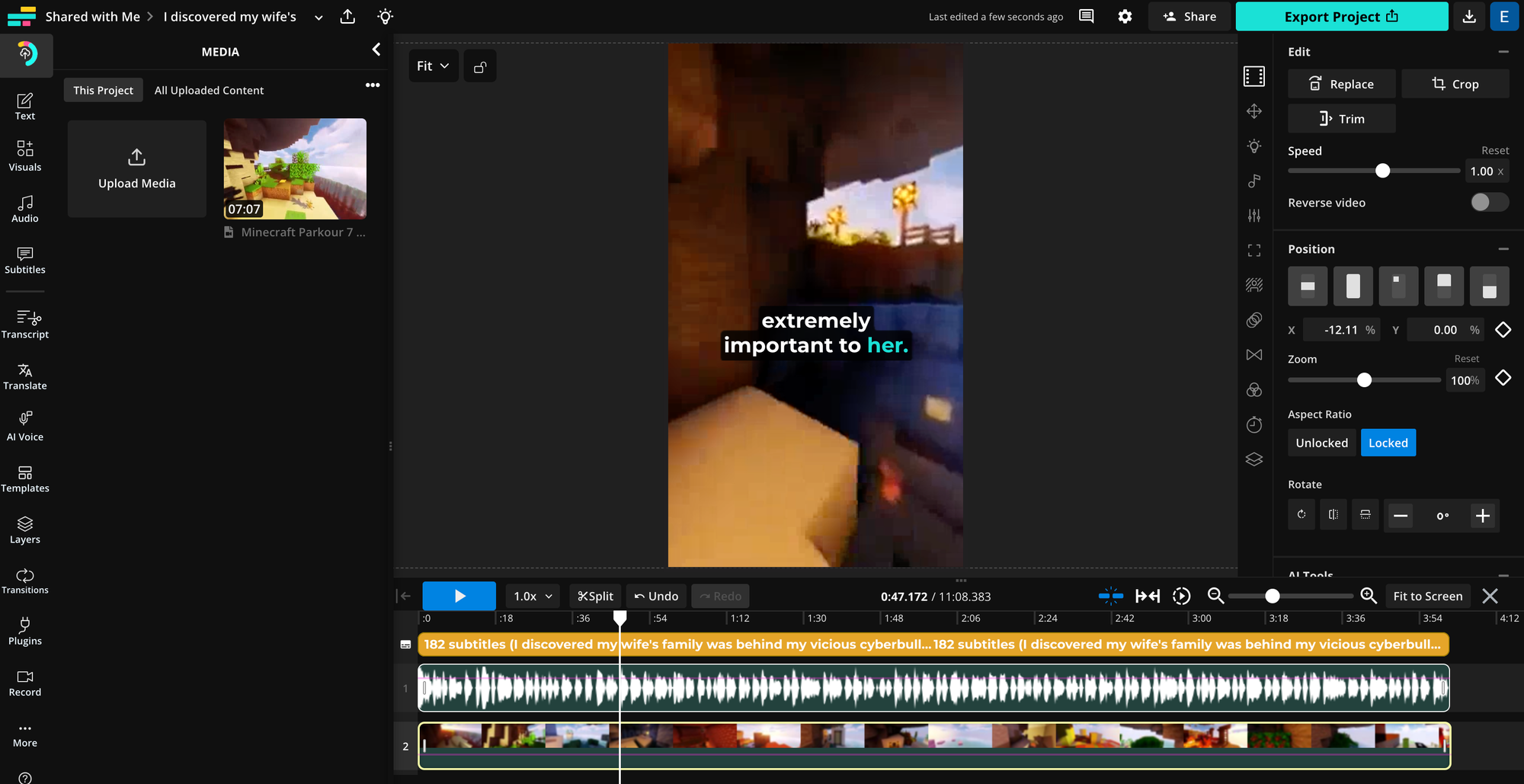Open the AI Voice panel

click(25, 427)
